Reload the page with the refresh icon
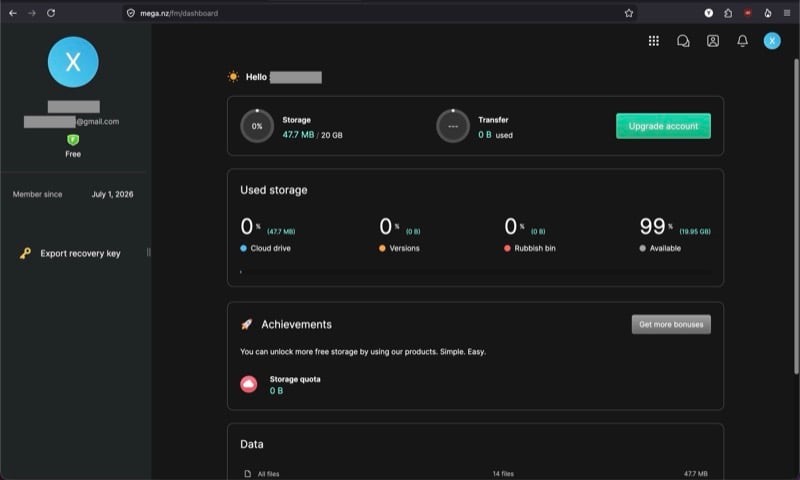 click(51, 13)
